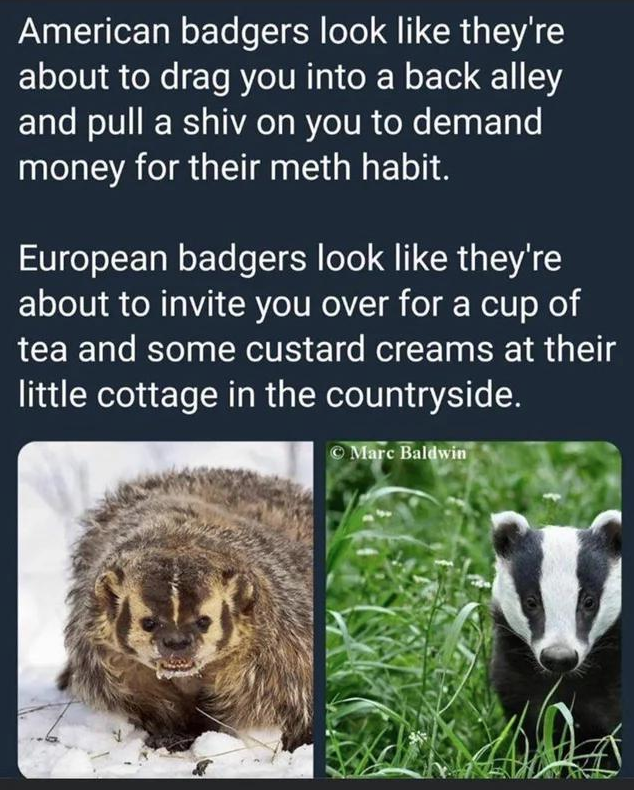634x790 pixels.
Task: Tap the European badger's black nose
Action: [558, 656]
